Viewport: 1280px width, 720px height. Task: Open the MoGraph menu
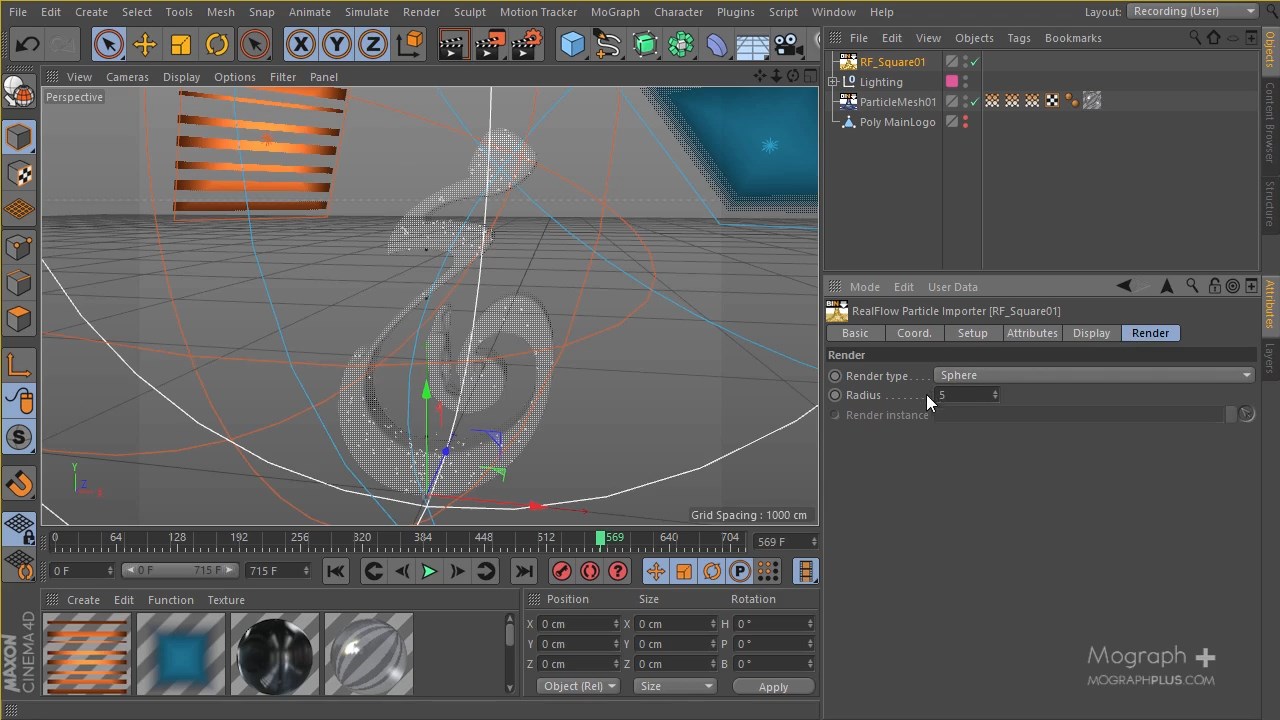[615, 11]
